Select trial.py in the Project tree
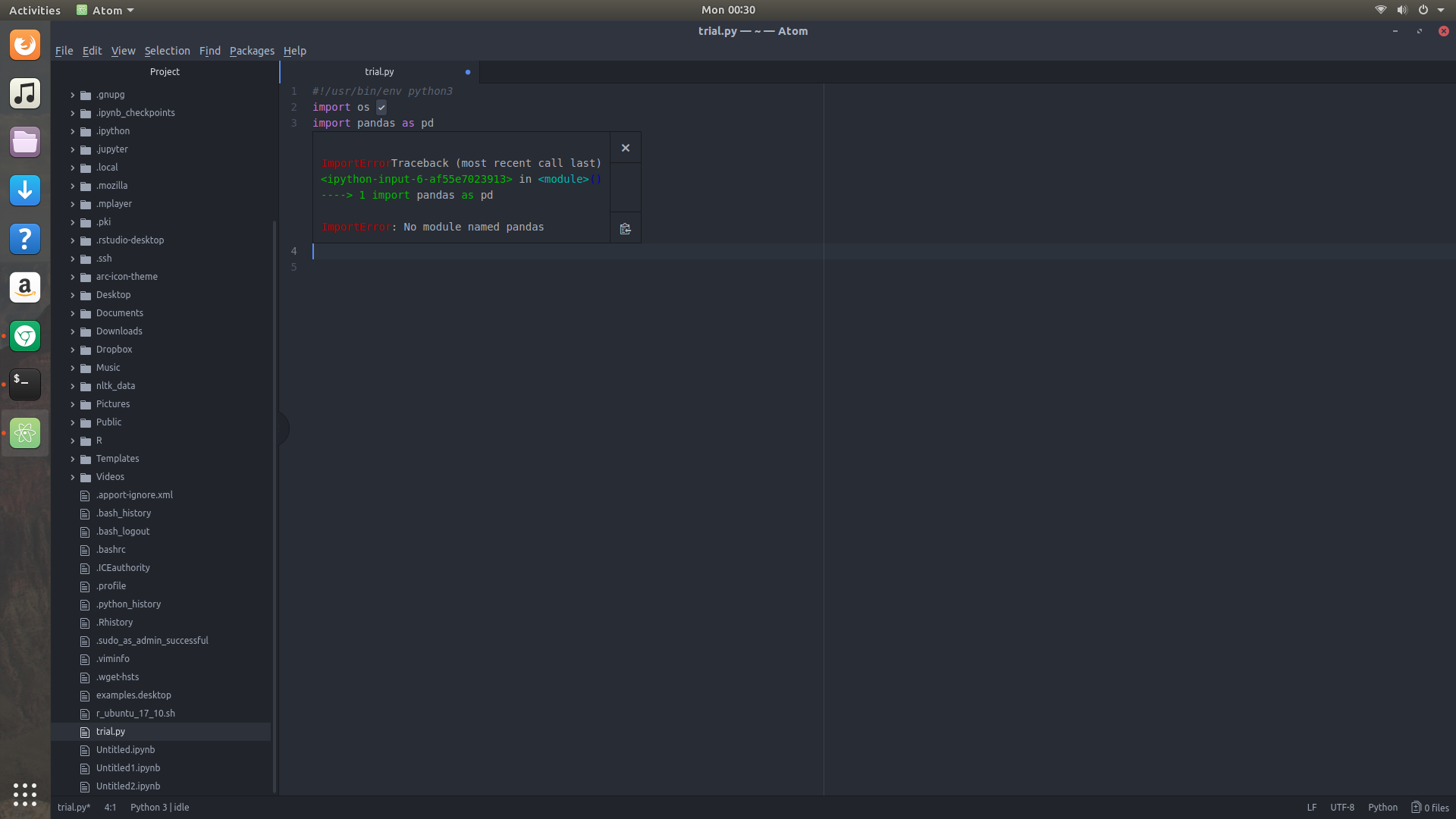The width and height of the screenshot is (1456, 819). click(x=111, y=731)
